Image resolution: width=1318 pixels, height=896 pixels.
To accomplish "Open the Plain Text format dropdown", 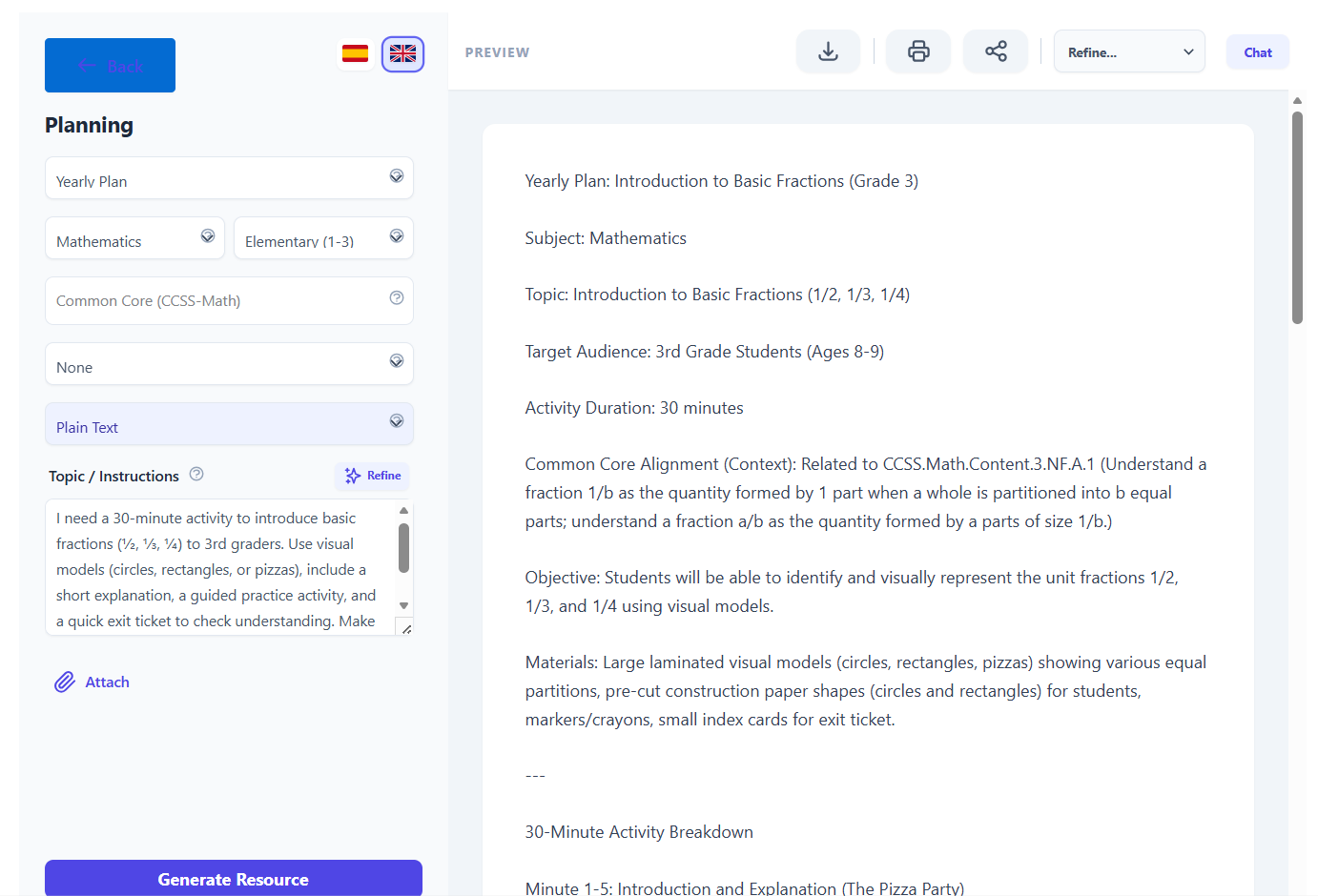I will pyautogui.click(x=229, y=424).
